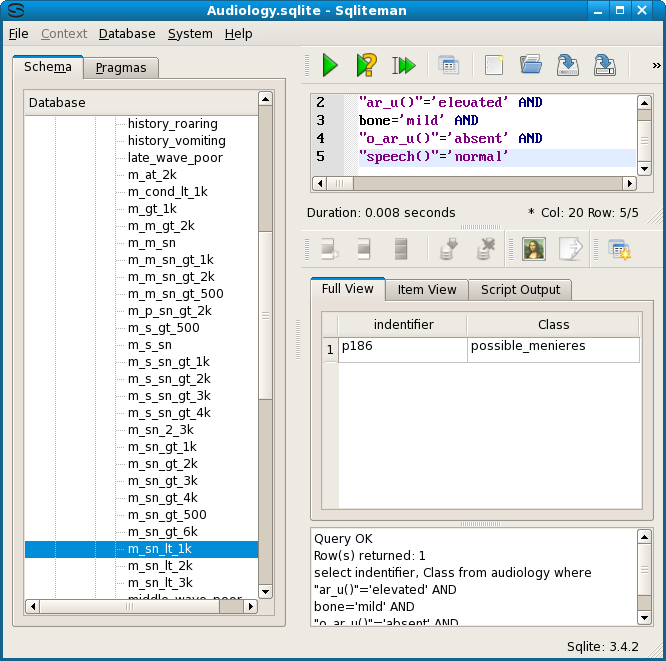Click the possible_menieres result cell

tap(553, 346)
